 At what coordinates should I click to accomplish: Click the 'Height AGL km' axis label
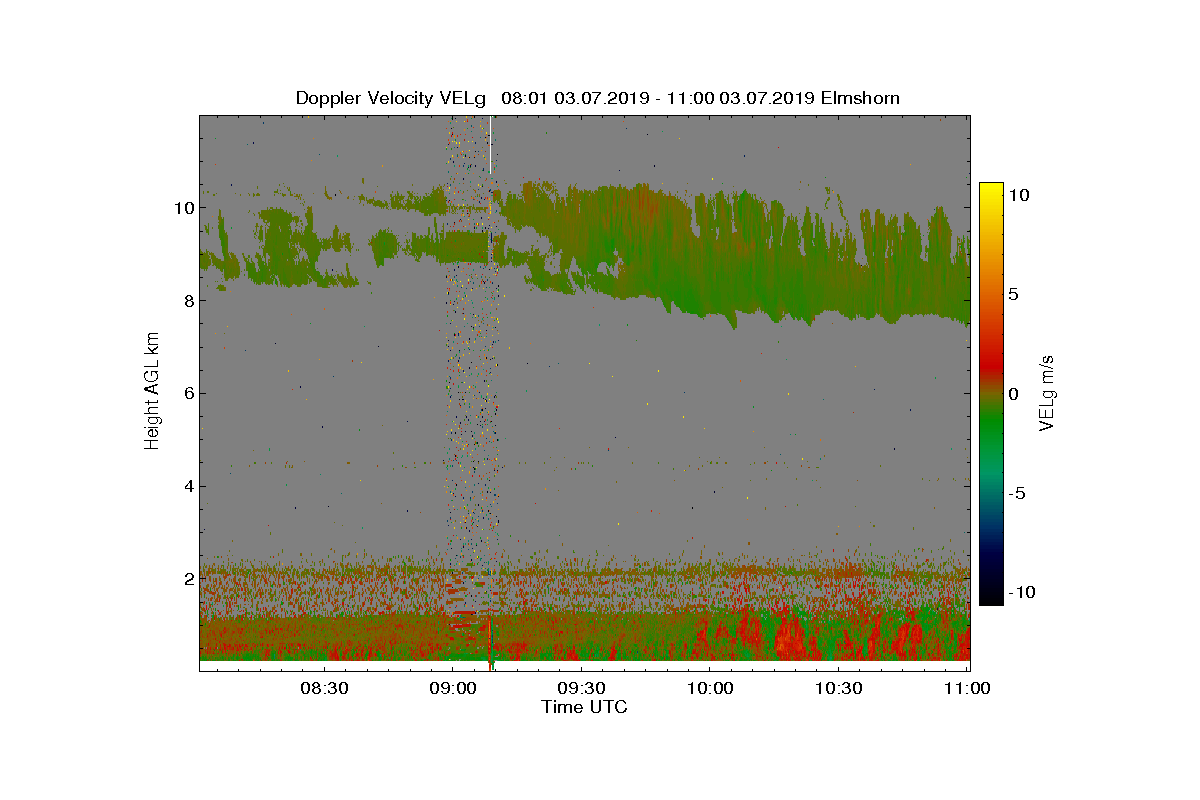click(152, 393)
